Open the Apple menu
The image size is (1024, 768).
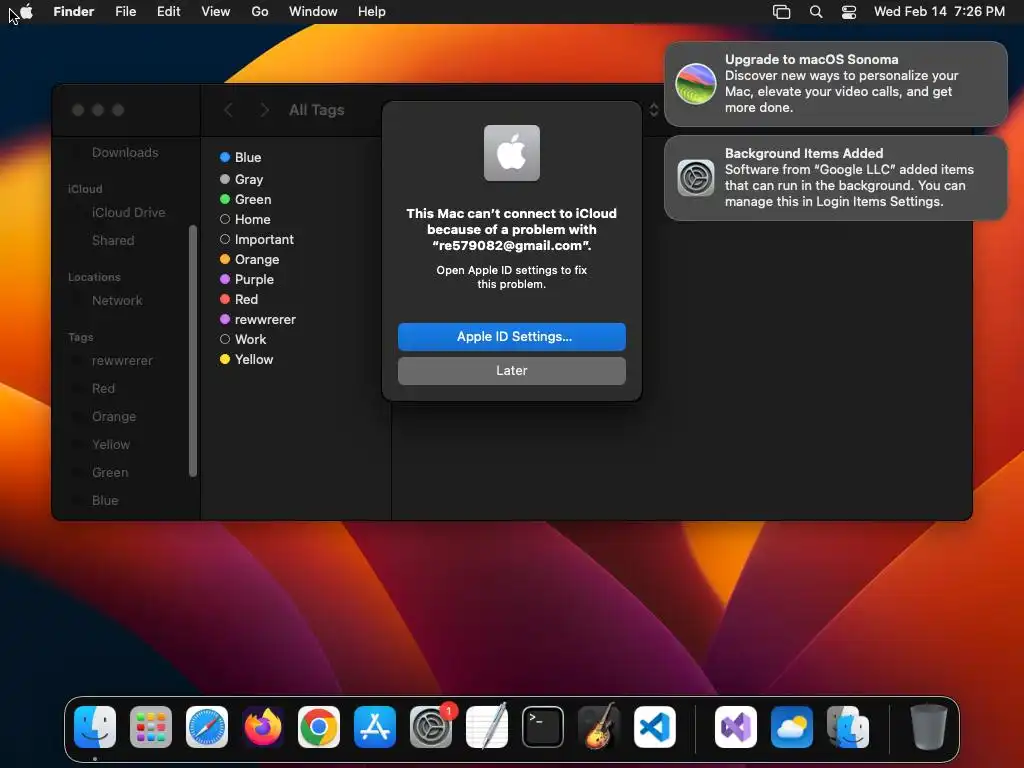pos(27,12)
